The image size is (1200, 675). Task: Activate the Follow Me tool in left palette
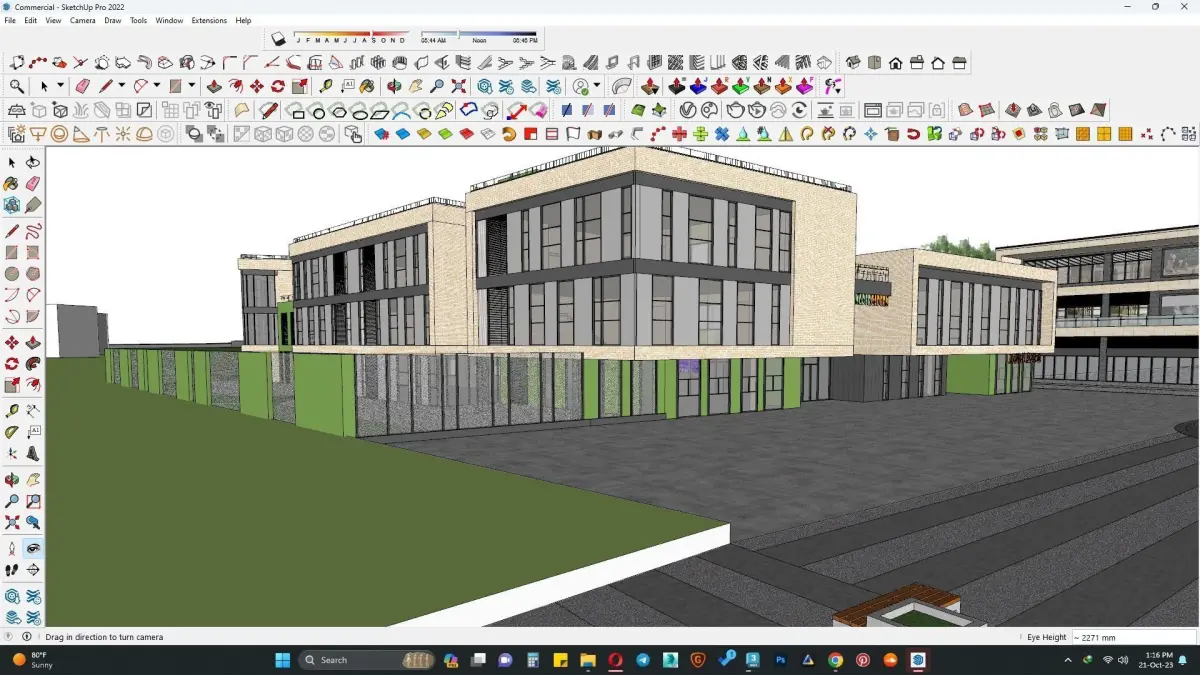point(33,364)
